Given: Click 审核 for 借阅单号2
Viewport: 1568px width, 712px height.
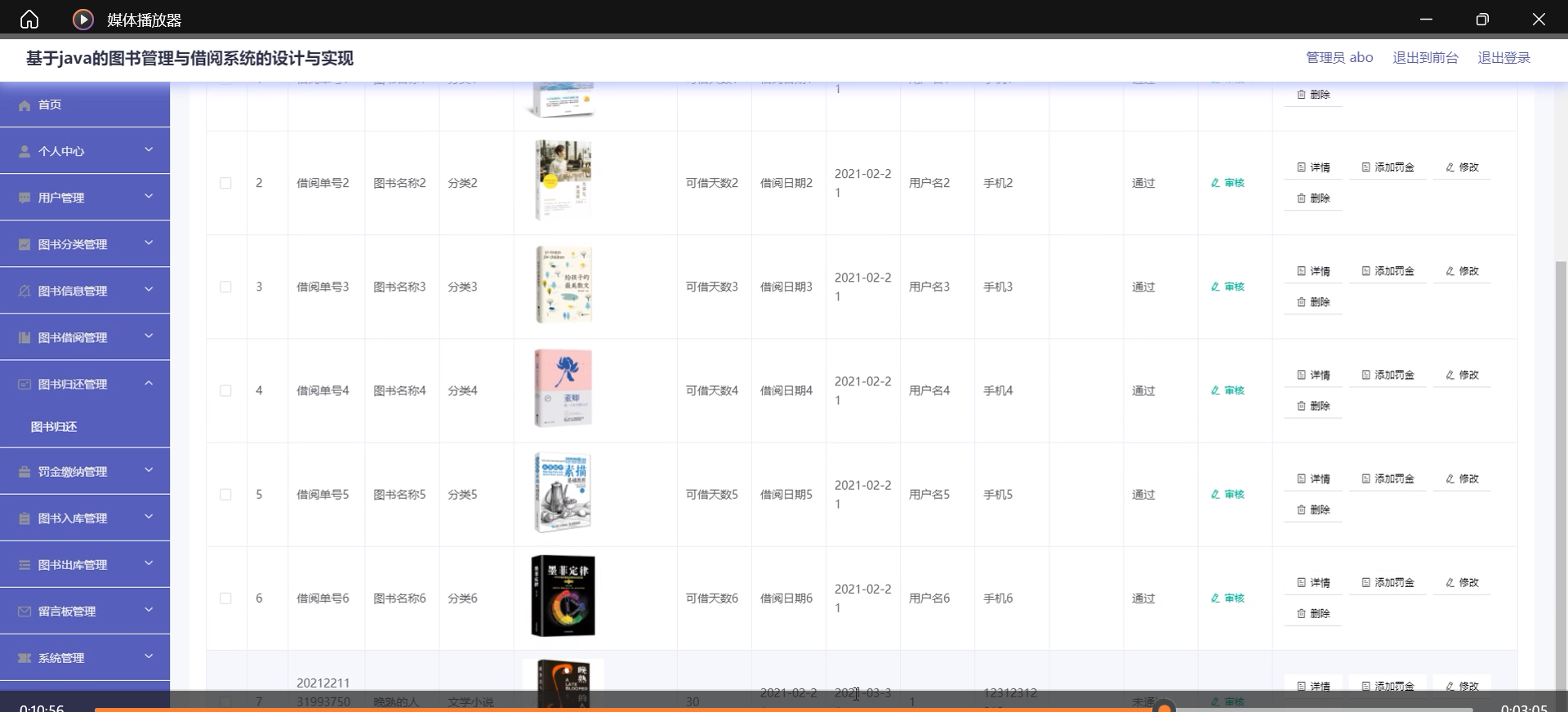Looking at the screenshot, I should (1227, 183).
